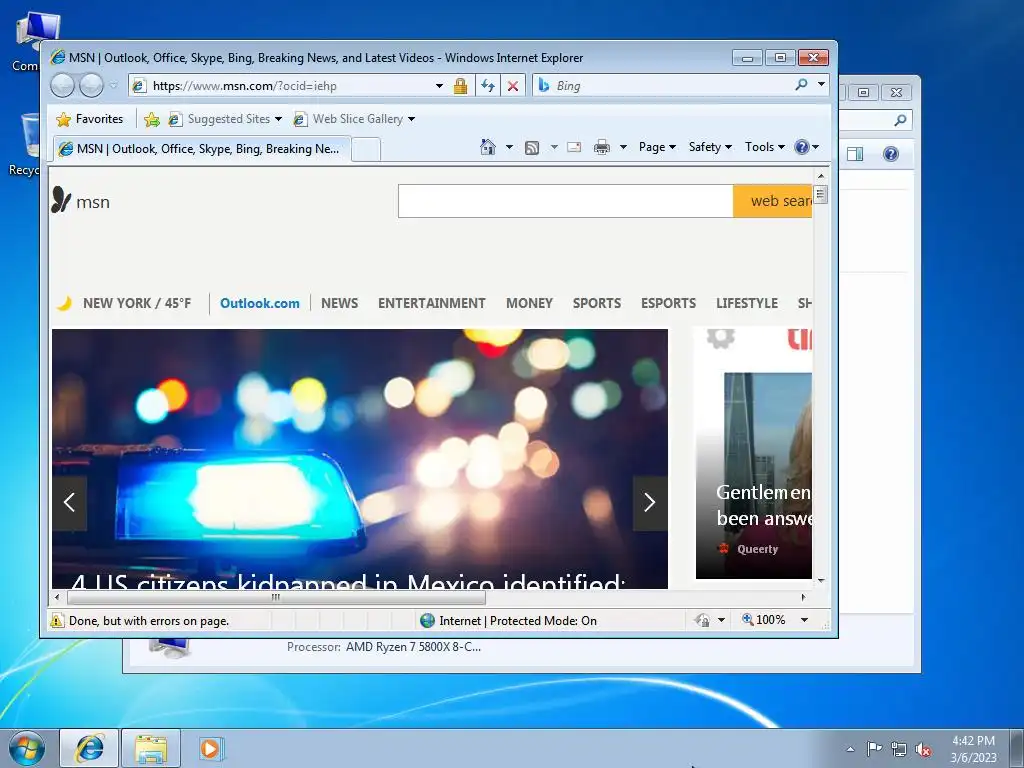
Task: View the security lock report icon
Action: coord(460,86)
